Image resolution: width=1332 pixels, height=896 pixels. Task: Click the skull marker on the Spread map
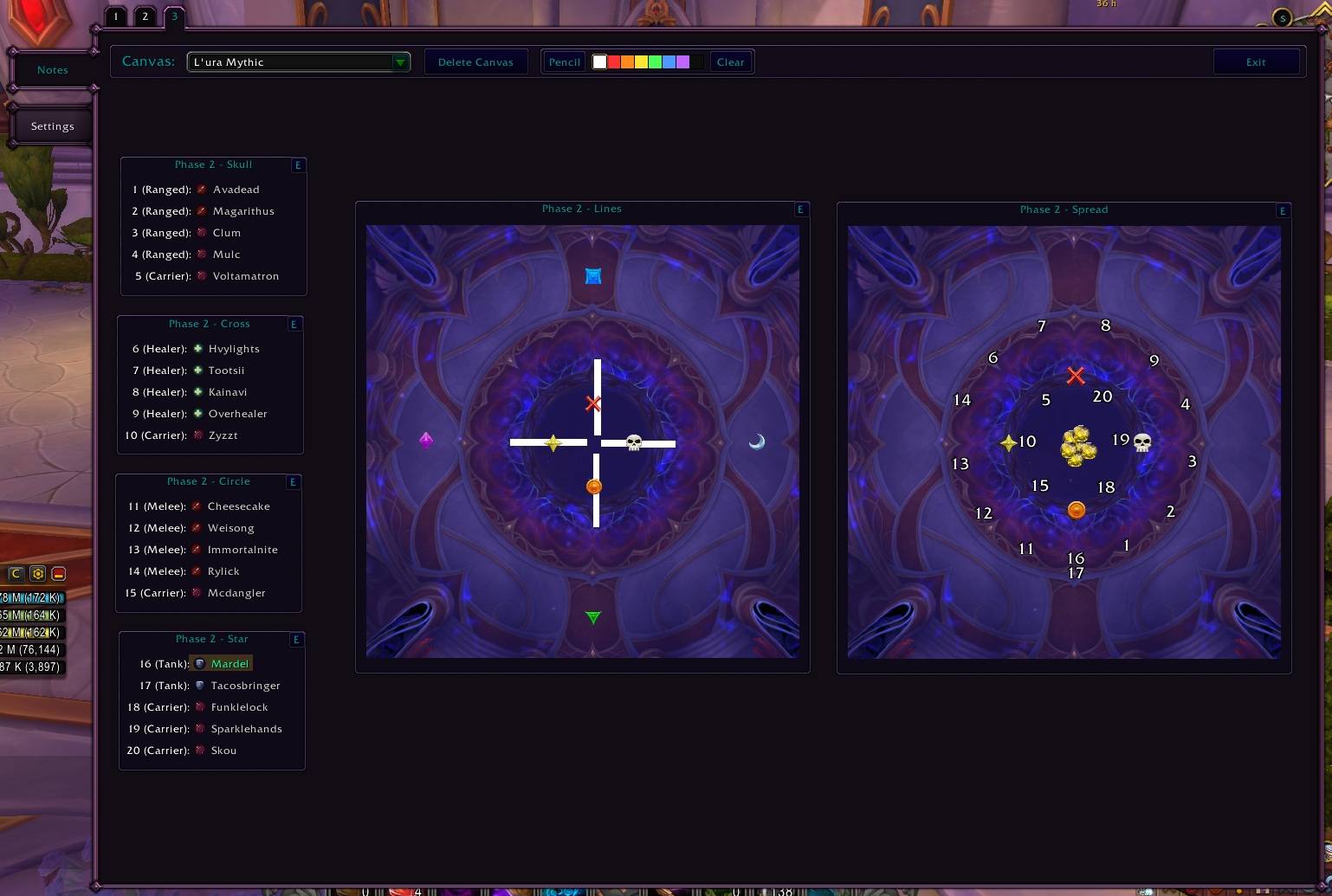click(x=1142, y=443)
